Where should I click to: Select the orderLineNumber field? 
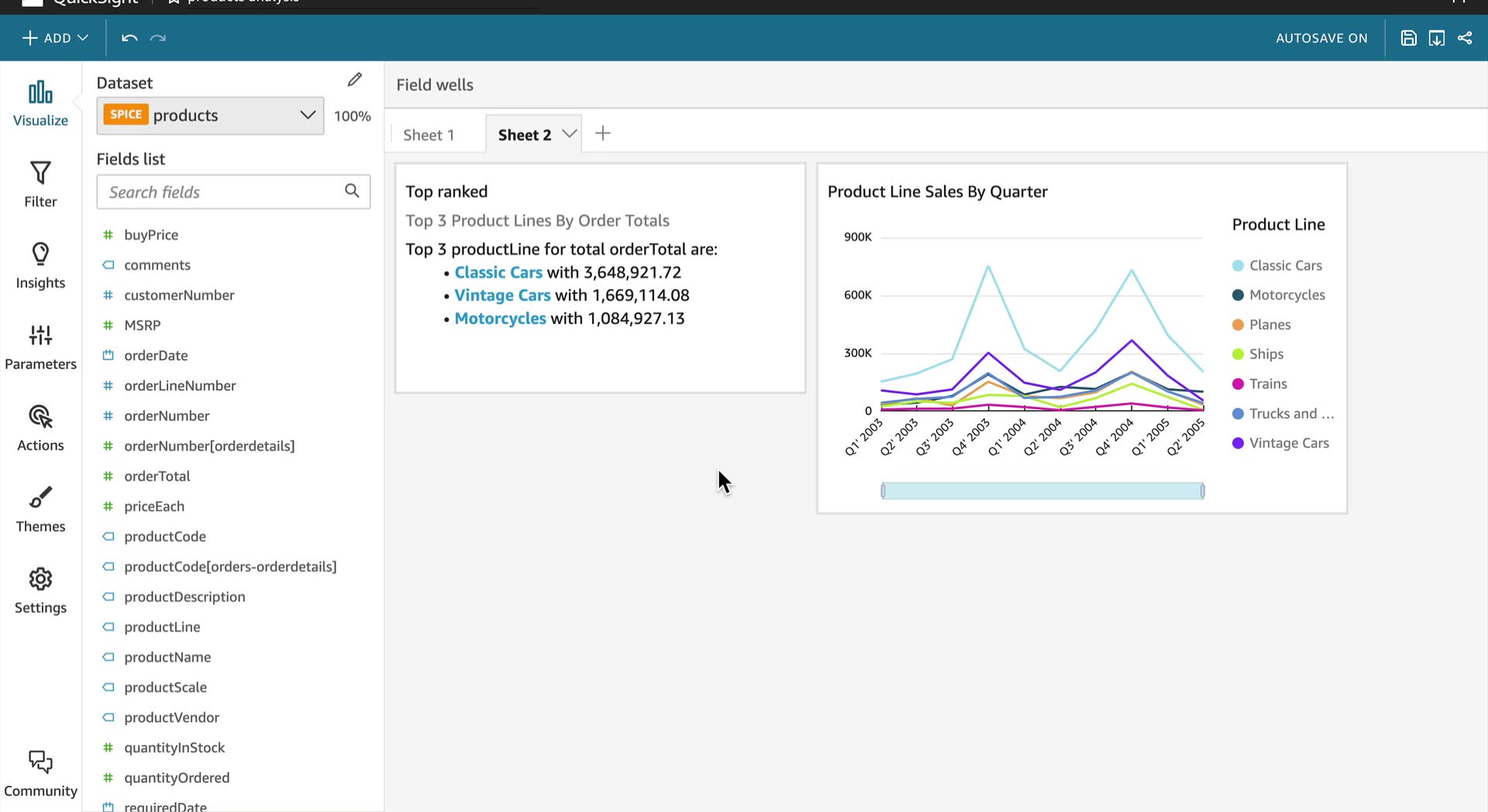pos(180,386)
